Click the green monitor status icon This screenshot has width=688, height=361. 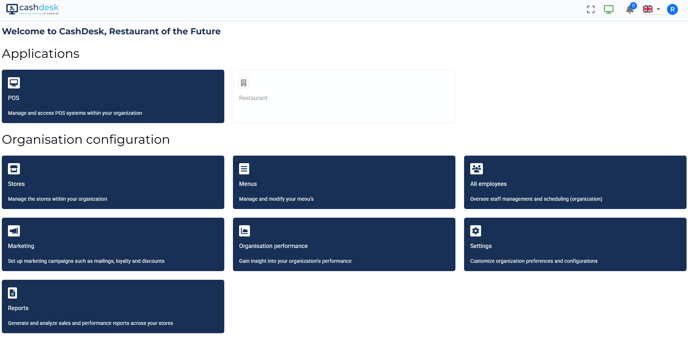(x=609, y=9)
